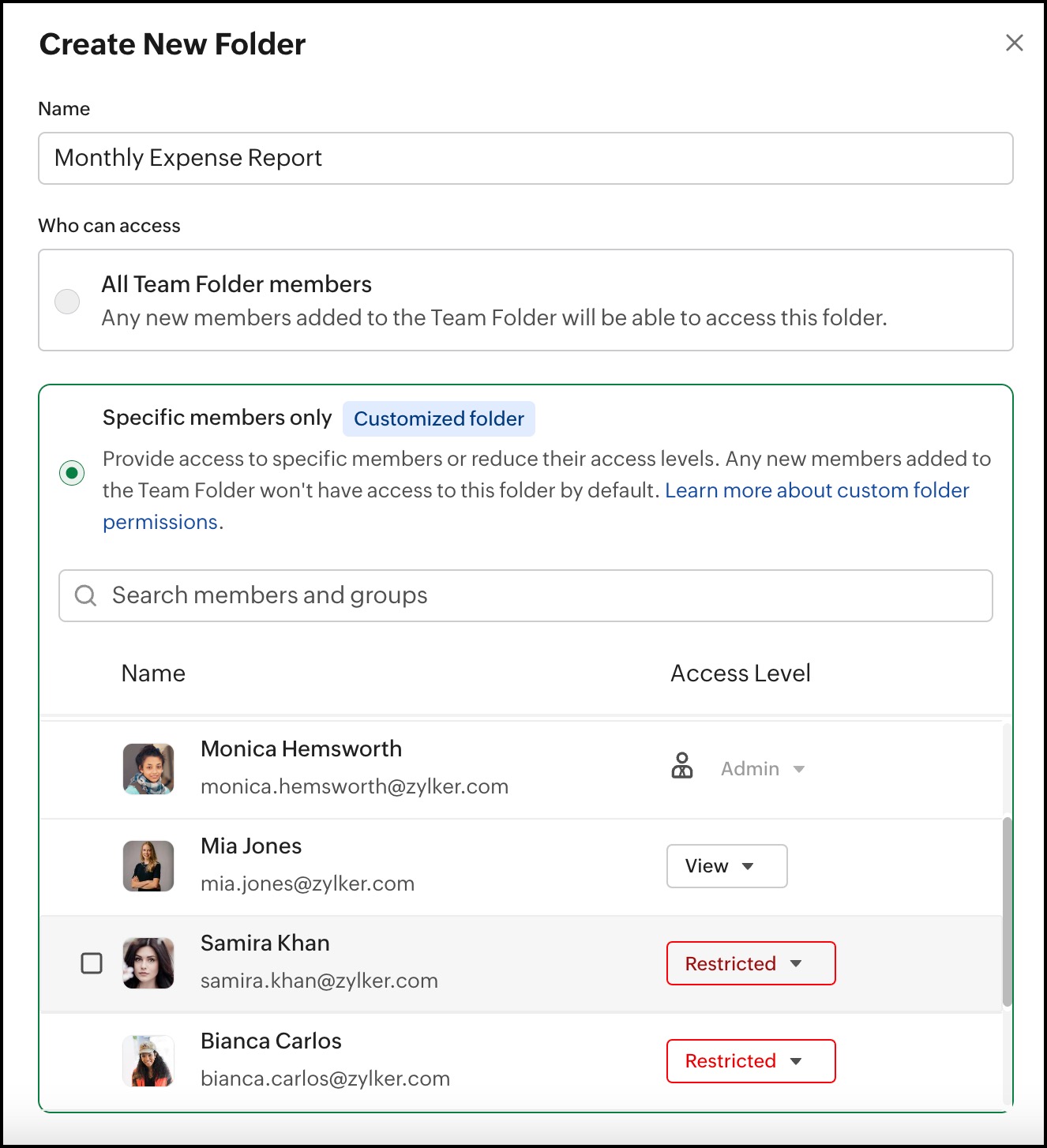The width and height of the screenshot is (1047, 1148).
Task: Click the Access Level column header
Action: (740, 673)
